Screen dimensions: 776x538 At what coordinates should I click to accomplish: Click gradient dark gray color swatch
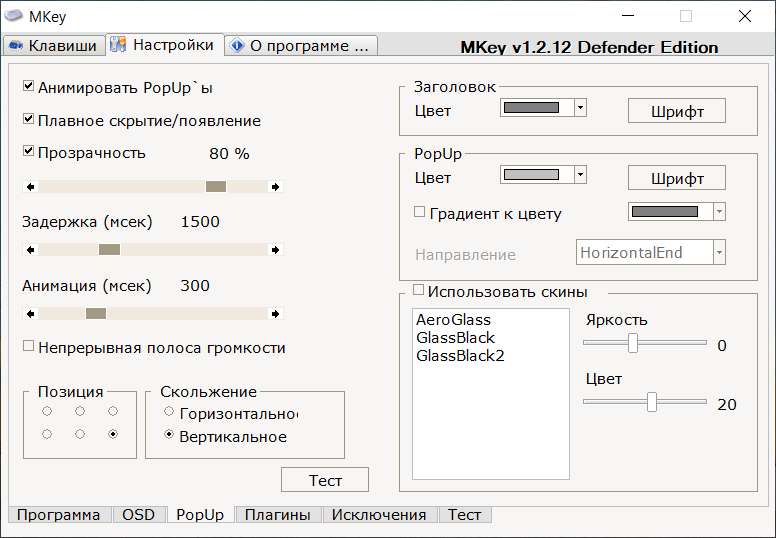pos(665,212)
